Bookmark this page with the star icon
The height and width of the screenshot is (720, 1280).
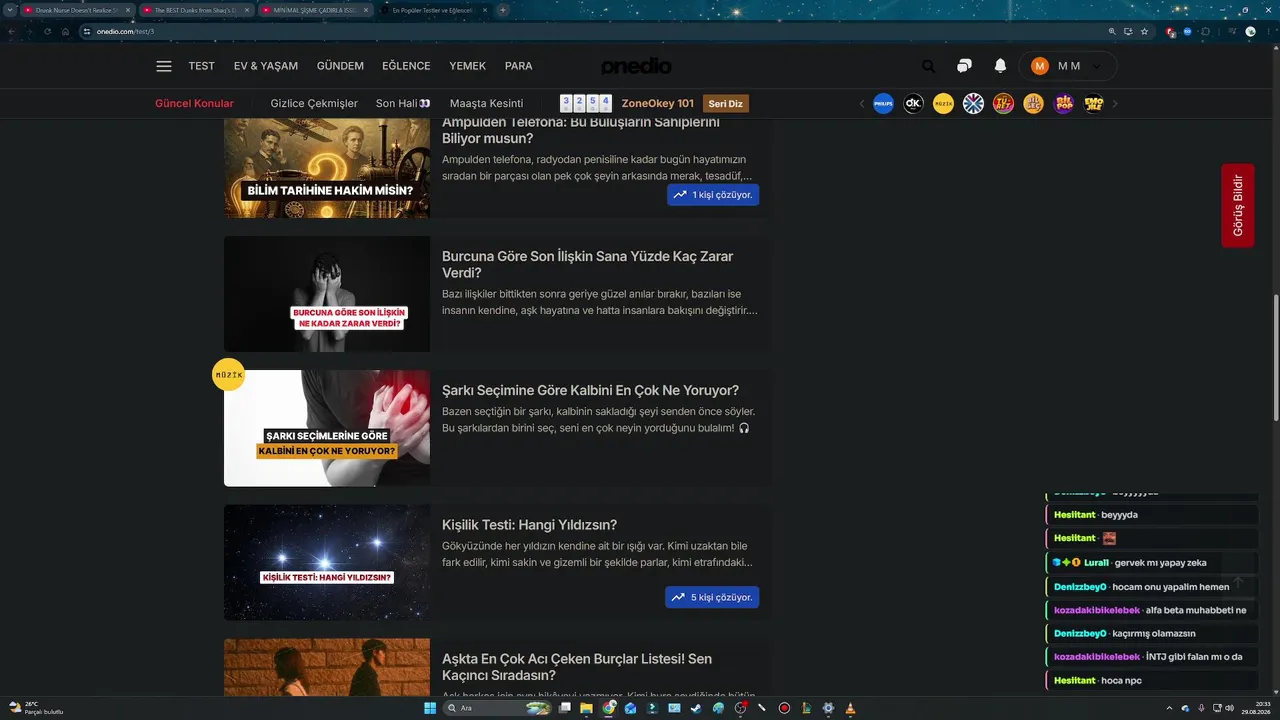(x=1145, y=31)
